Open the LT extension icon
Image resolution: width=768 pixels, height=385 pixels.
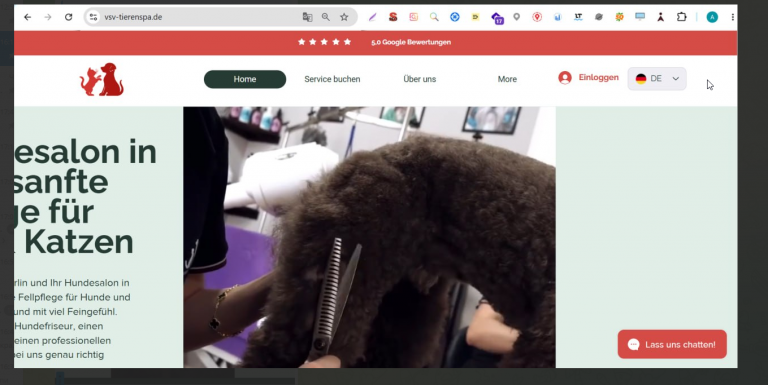[578, 17]
